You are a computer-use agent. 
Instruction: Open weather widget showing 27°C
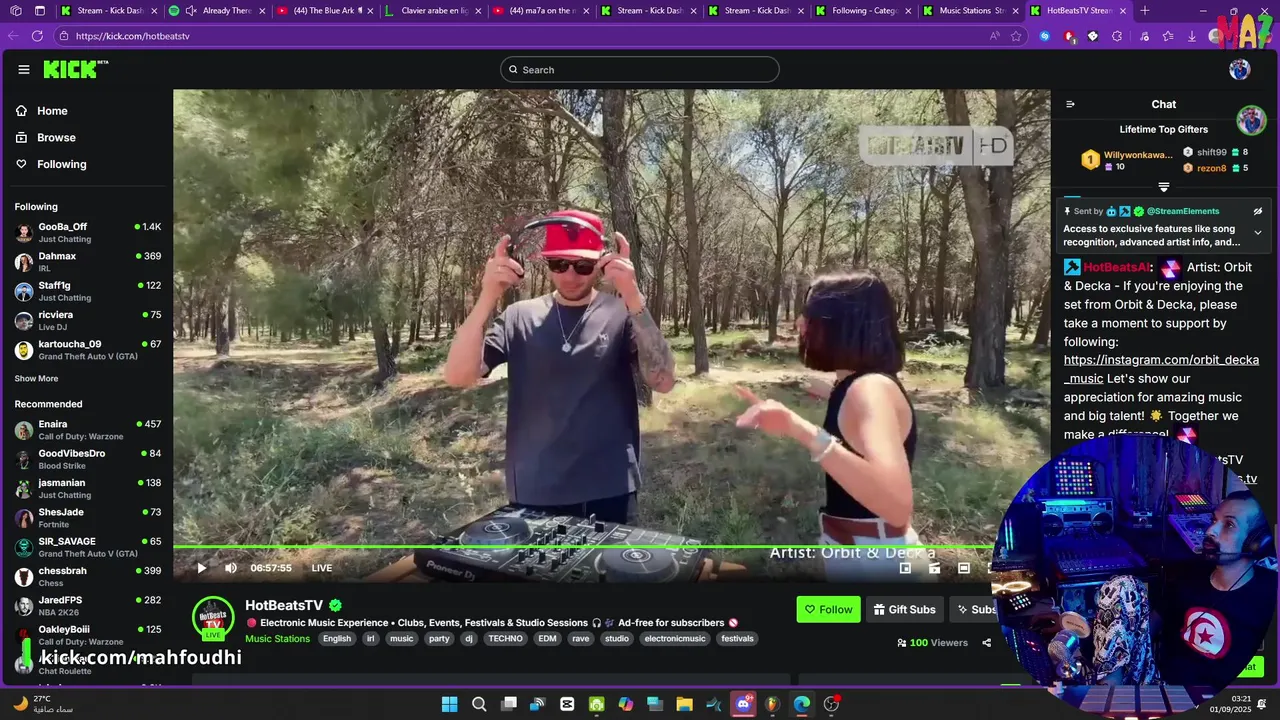(x=45, y=704)
